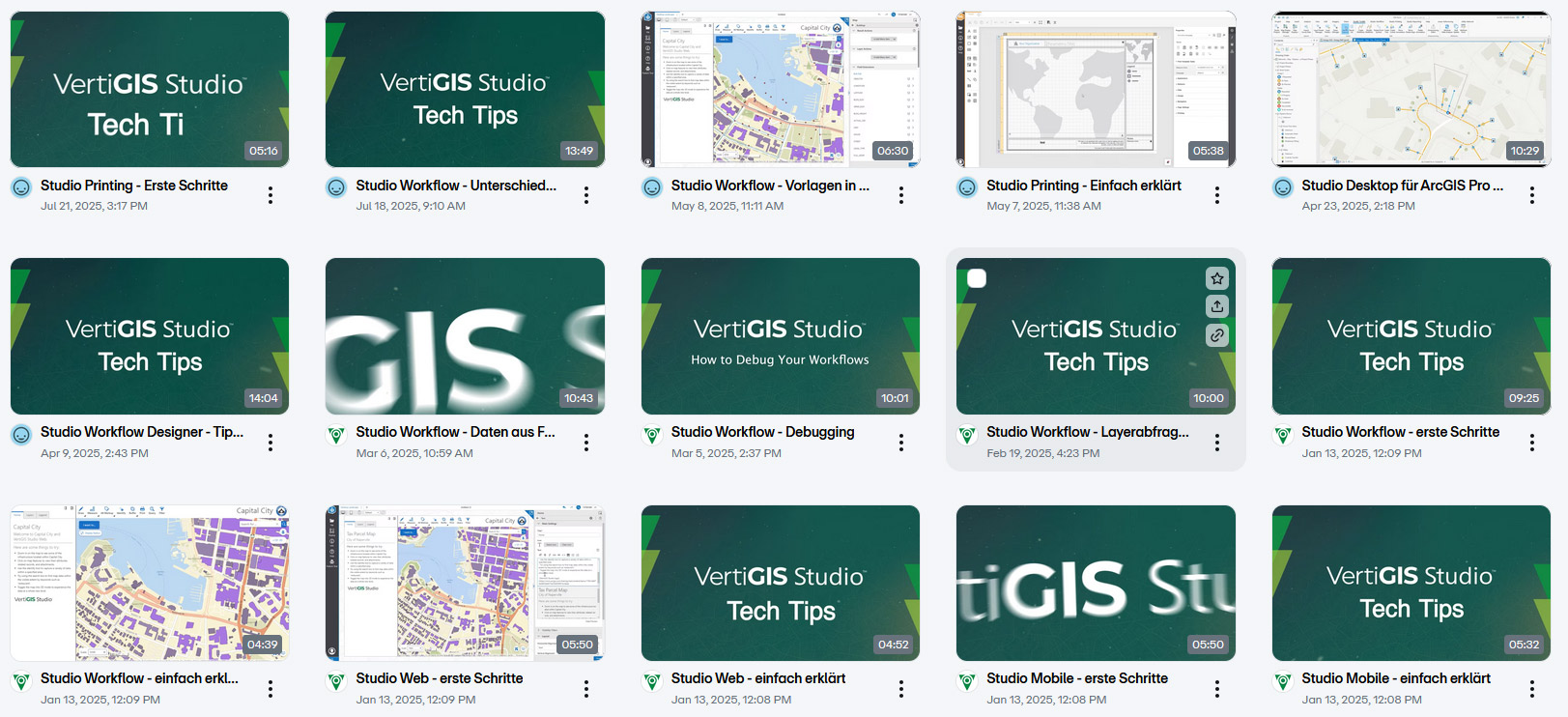
Task: Click VertiGIS avatar beside Studio Workflow - Debugging
Action: coord(652,435)
